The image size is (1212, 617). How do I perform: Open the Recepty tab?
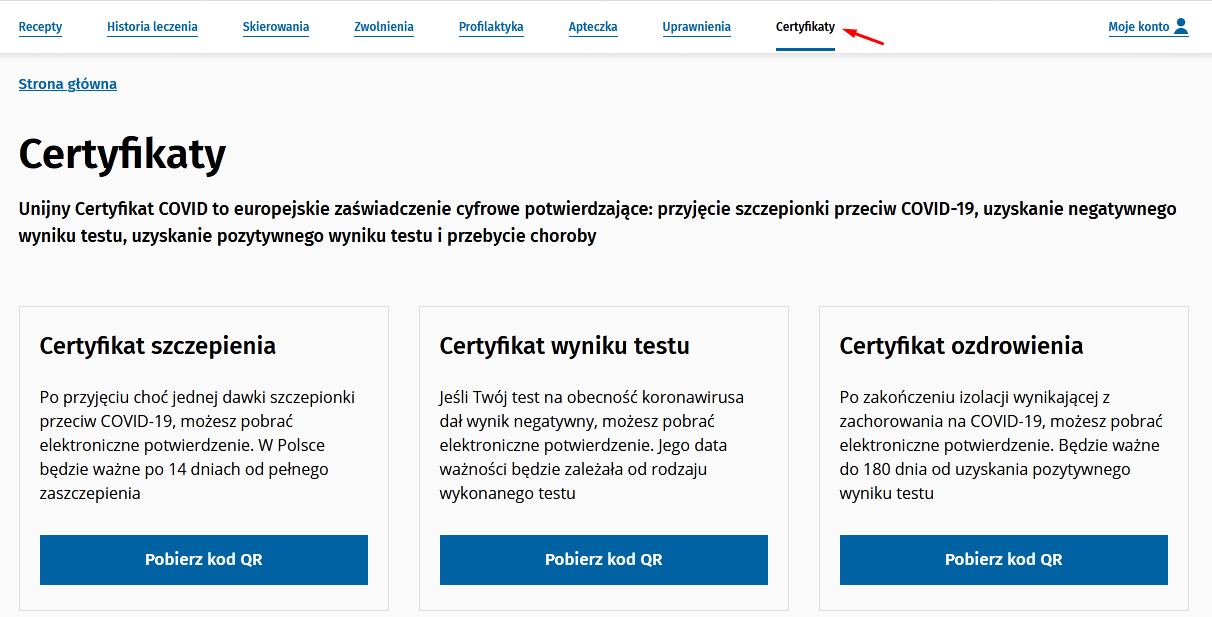pos(40,27)
